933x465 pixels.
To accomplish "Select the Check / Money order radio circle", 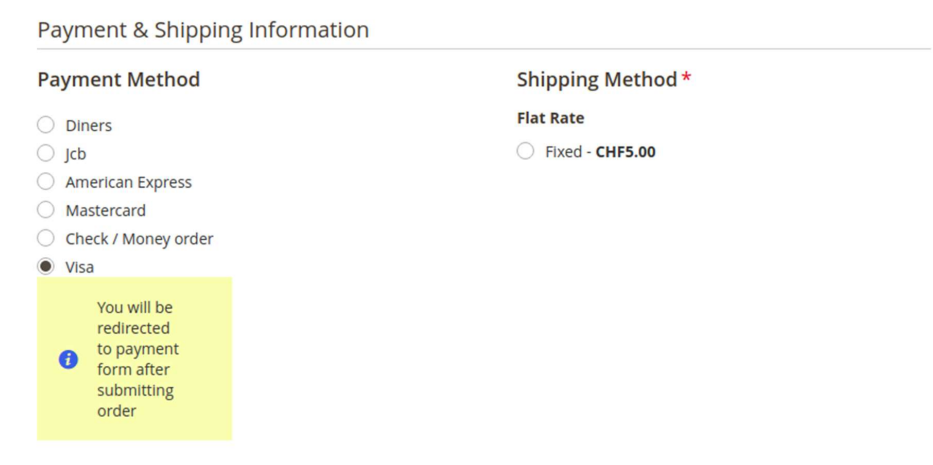I will pos(46,238).
